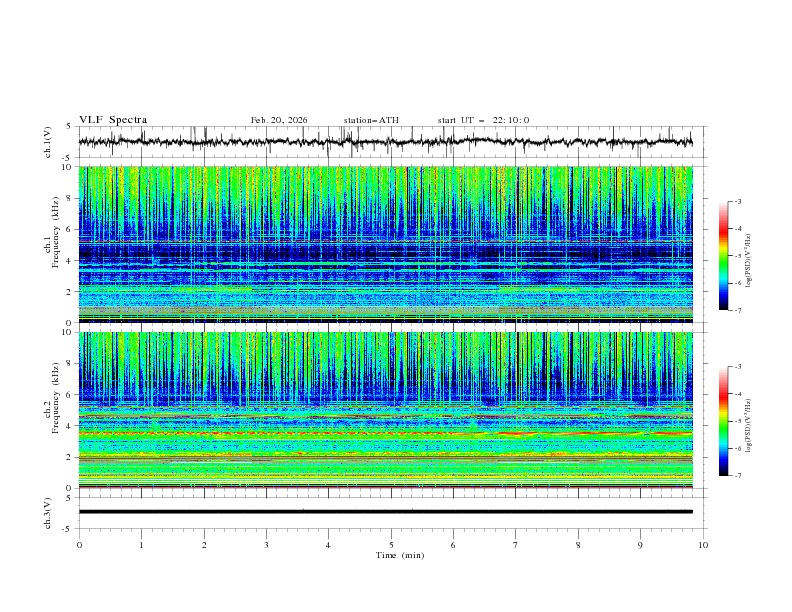This screenshot has width=792, height=612.
Task: Click the "-7" label on ch.2 colorbar
Action: tap(738, 475)
